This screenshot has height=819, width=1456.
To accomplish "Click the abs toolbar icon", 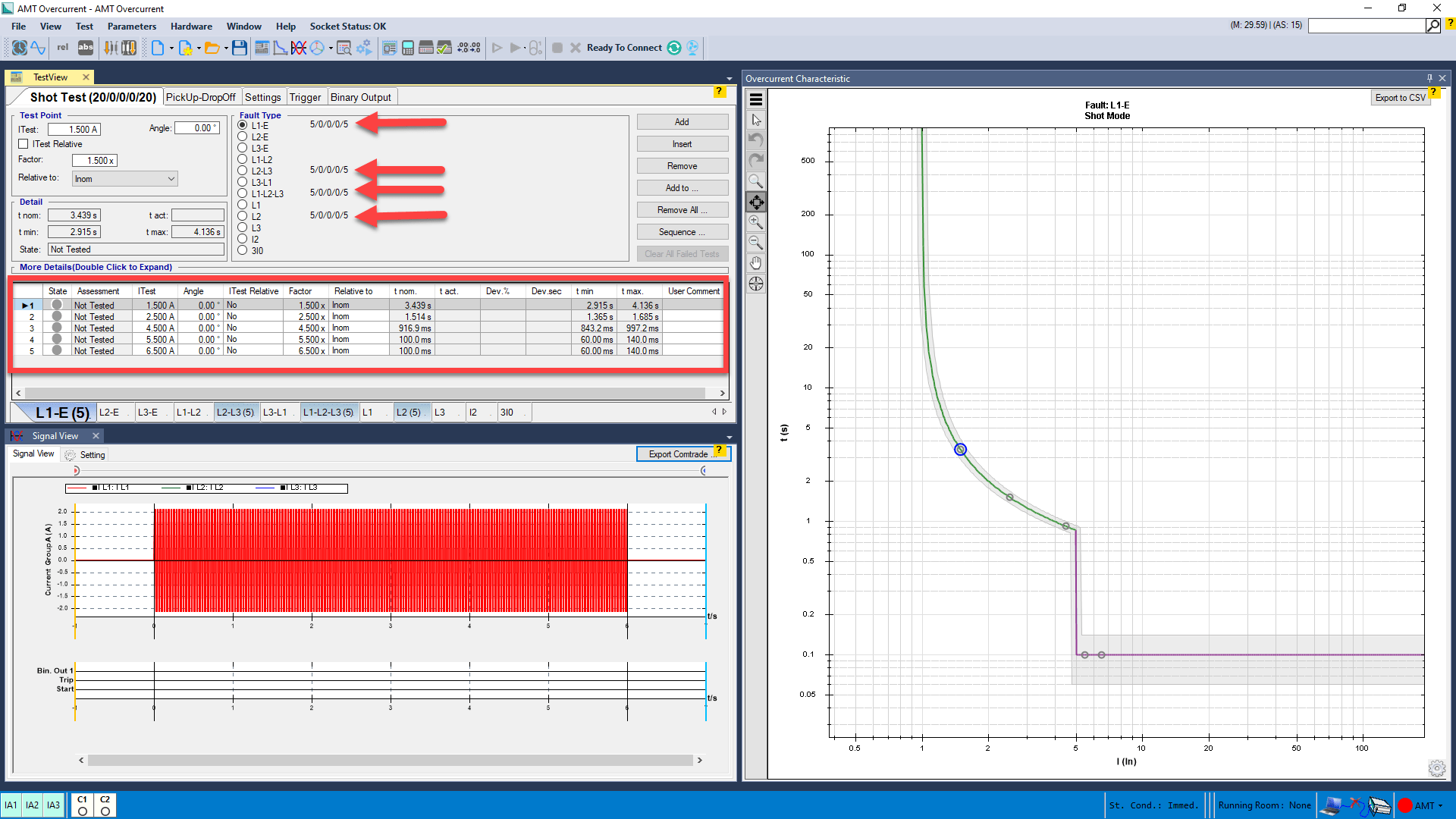I will [86, 48].
